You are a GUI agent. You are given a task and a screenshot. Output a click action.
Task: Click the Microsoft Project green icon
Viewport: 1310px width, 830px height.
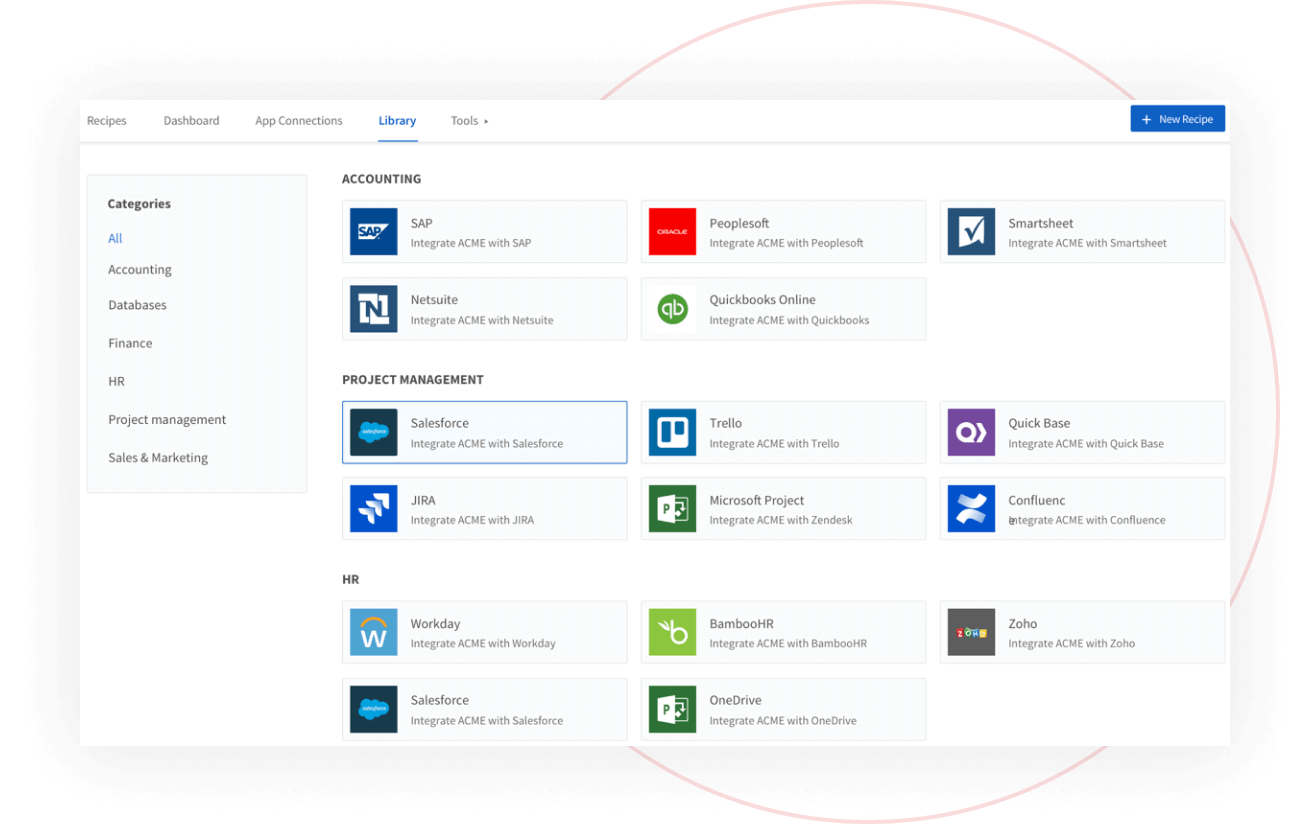coord(672,509)
